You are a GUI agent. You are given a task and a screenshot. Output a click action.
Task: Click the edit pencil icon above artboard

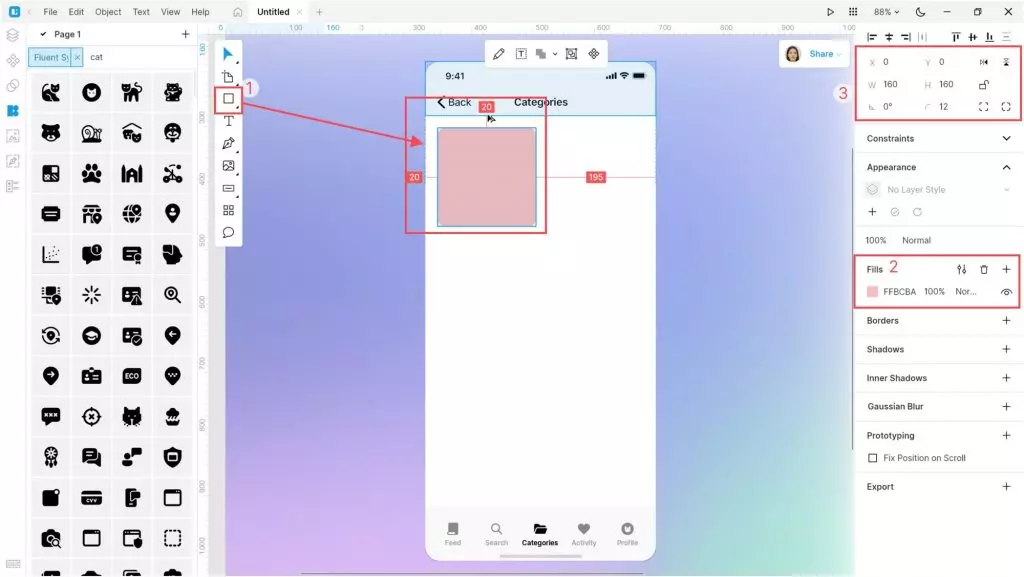(x=499, y=54)
